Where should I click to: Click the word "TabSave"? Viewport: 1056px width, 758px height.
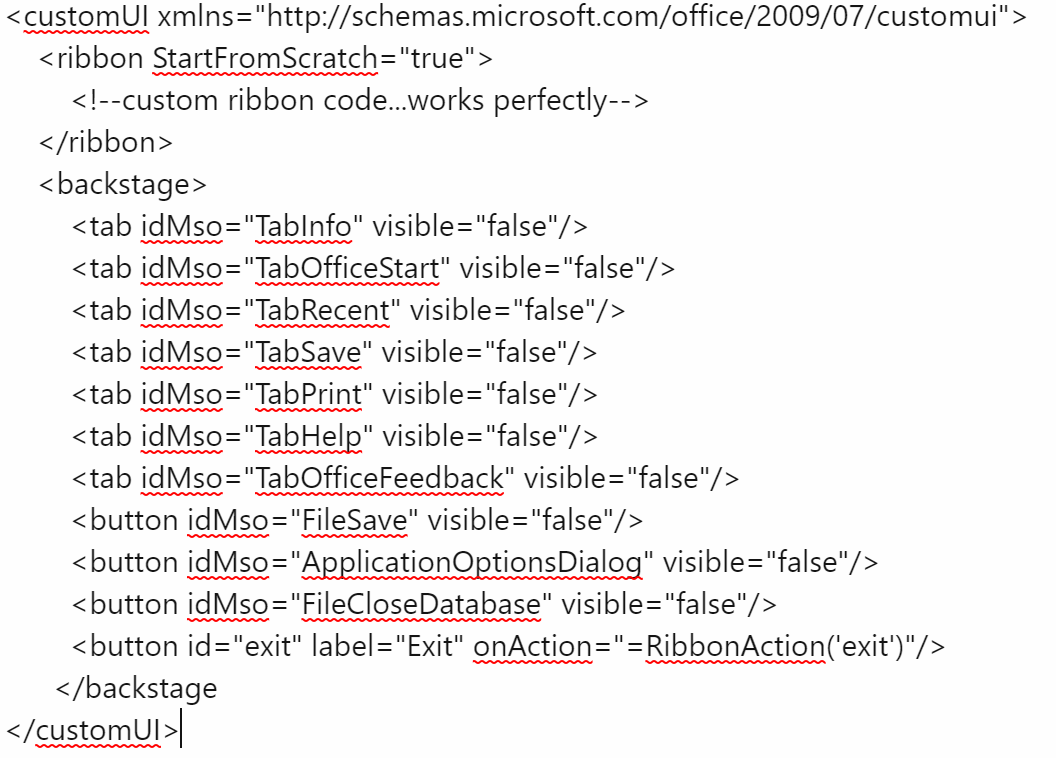coord(309,353)
